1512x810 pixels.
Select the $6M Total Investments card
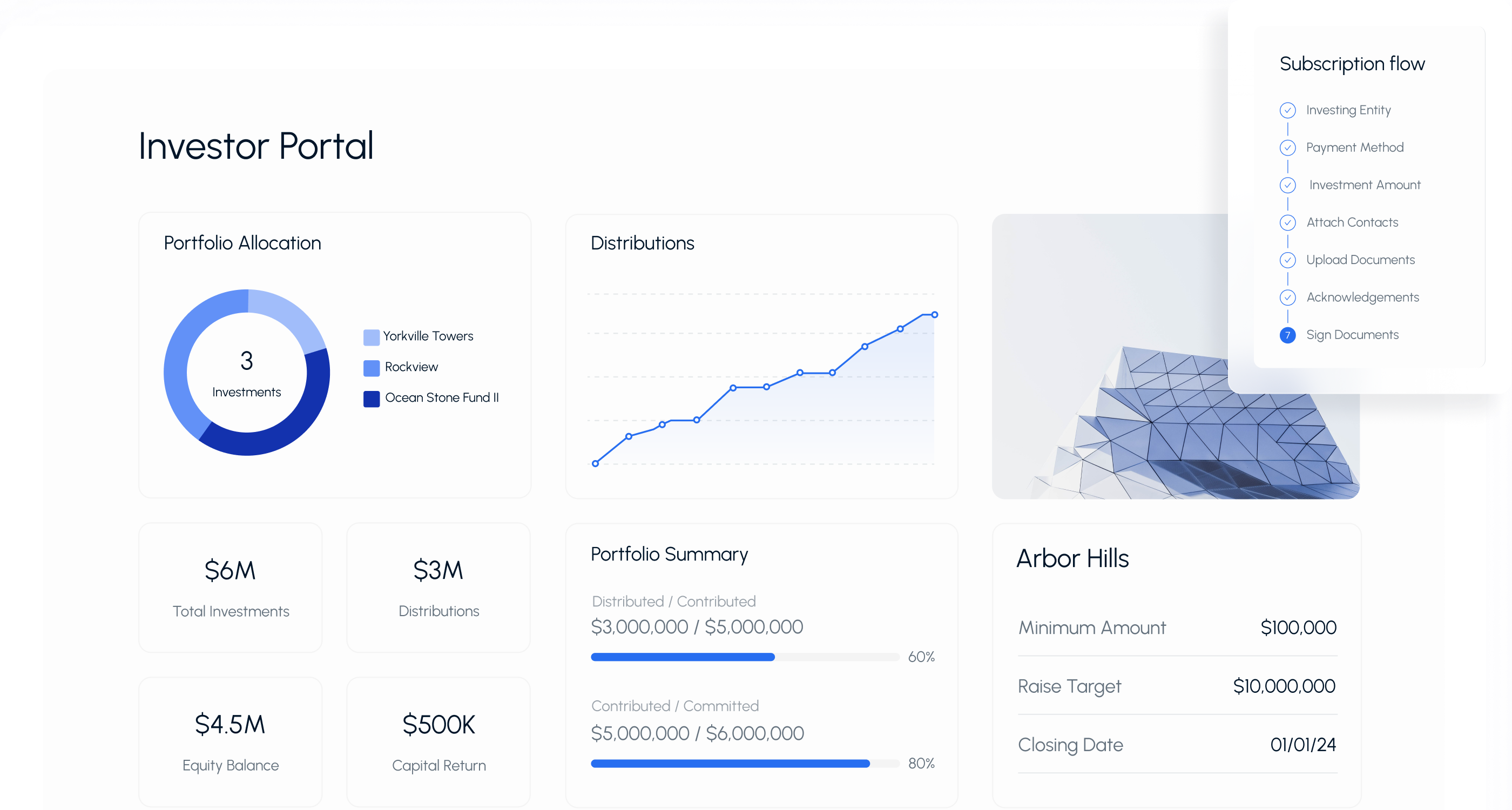(230, 588)
